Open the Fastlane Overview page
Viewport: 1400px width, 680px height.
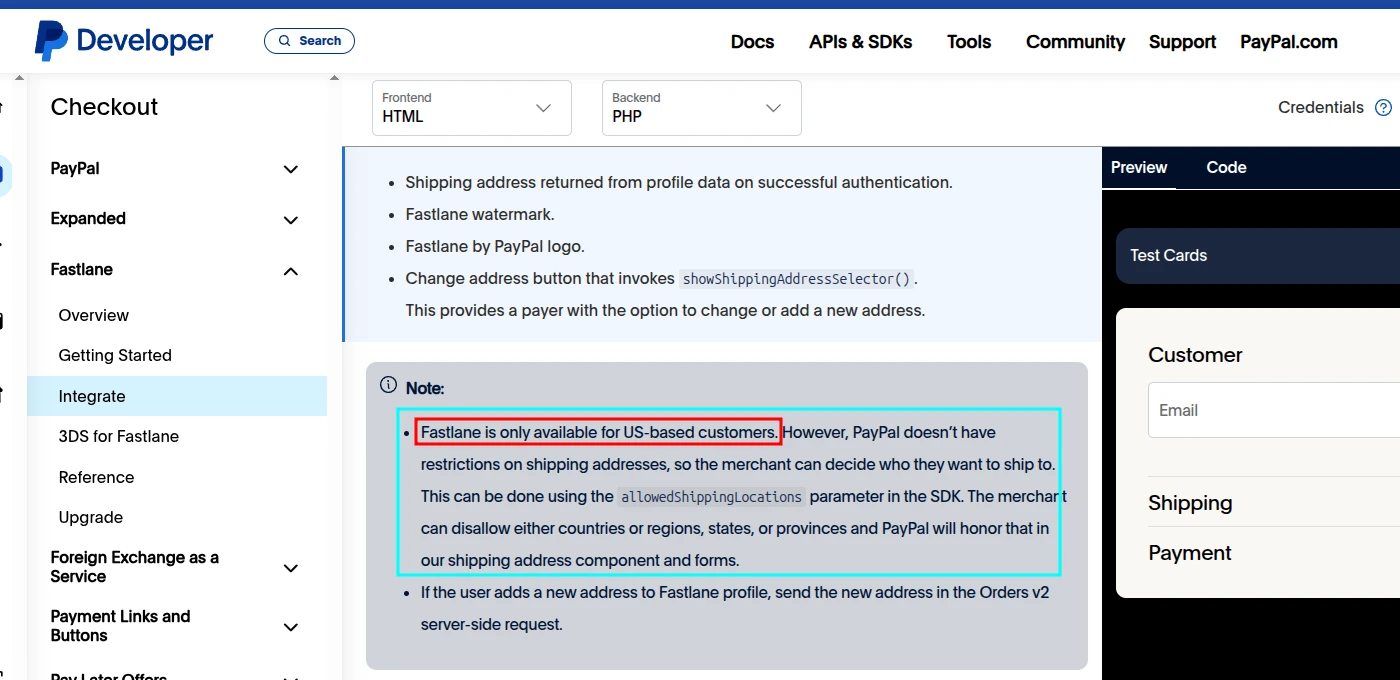(x=94, y=315)
